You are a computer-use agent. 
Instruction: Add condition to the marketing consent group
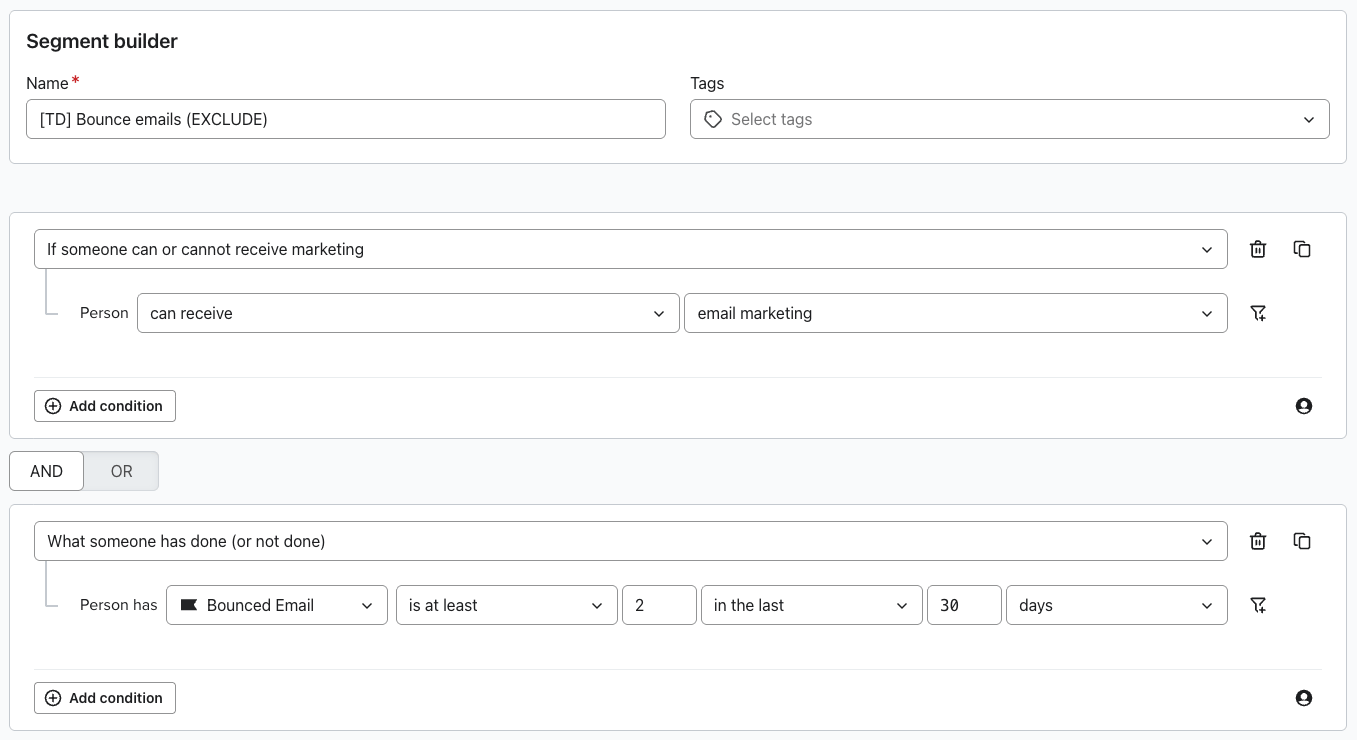coord(105,406)
